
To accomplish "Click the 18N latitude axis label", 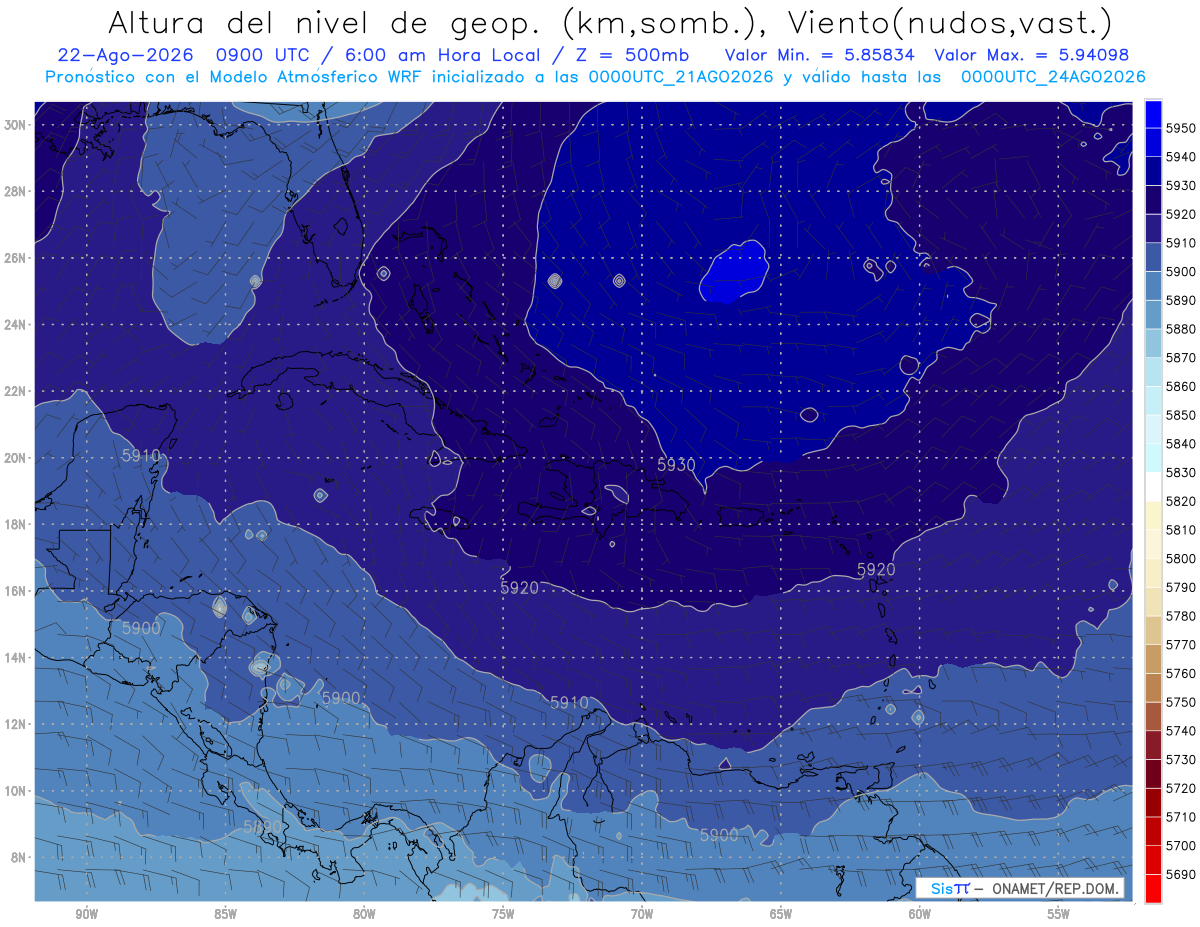I will click(x=15, y=524).
